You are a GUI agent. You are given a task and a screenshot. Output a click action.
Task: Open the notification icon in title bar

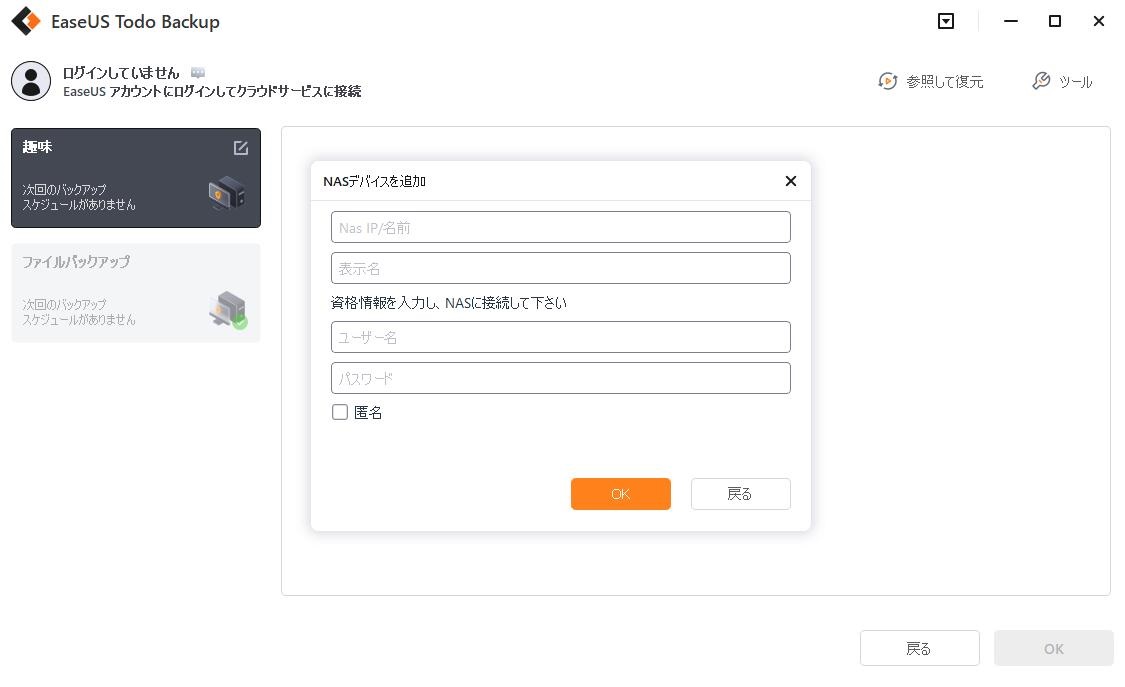945,20
